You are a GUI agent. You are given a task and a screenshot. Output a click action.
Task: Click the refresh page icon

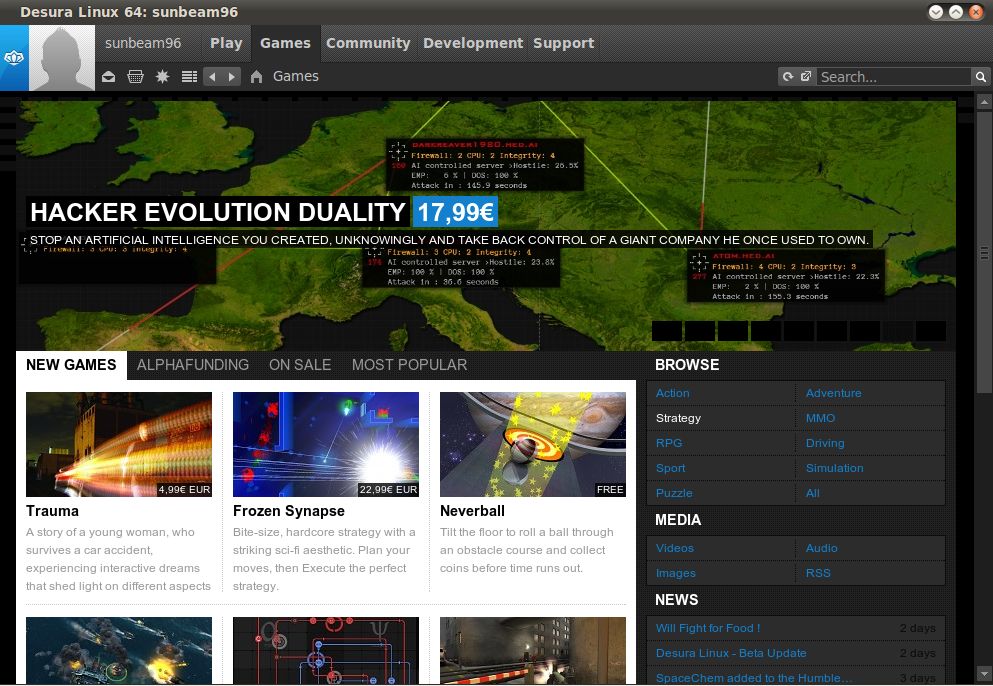pyautogui.click(x=788, y=77)
